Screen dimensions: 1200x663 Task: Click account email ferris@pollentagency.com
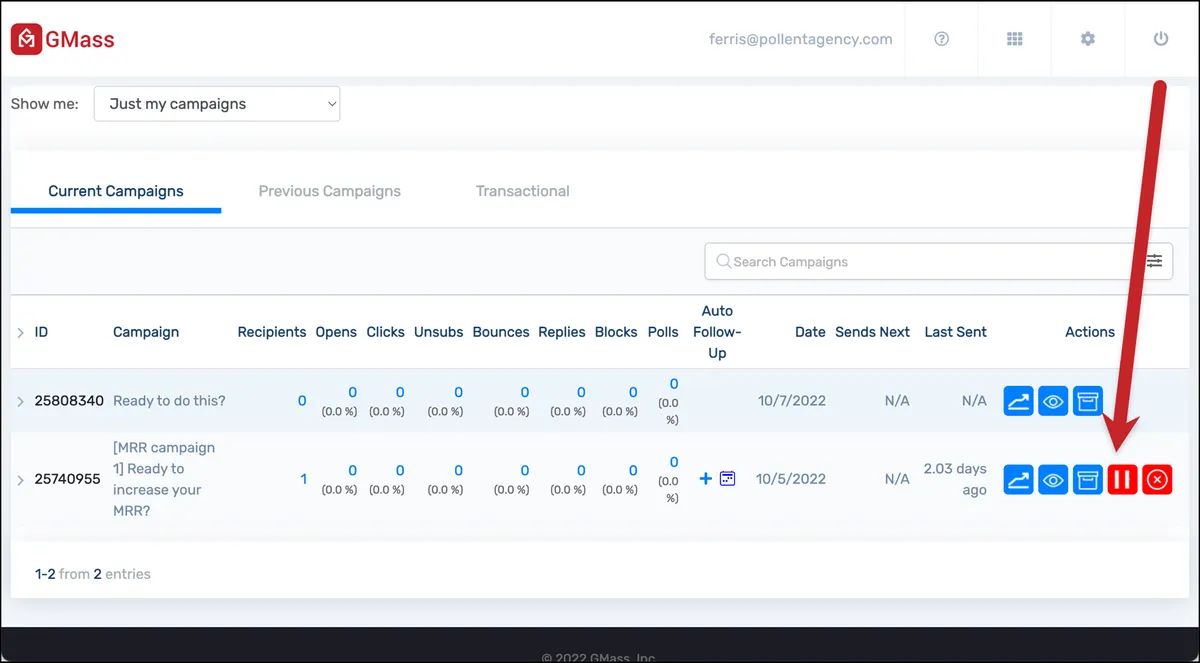click(x=801, y=39)
